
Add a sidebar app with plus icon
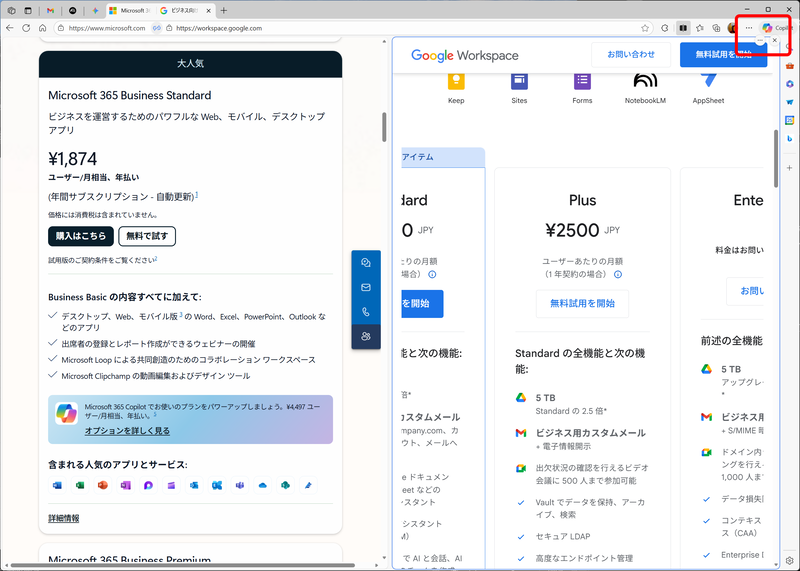coord(790,168)
